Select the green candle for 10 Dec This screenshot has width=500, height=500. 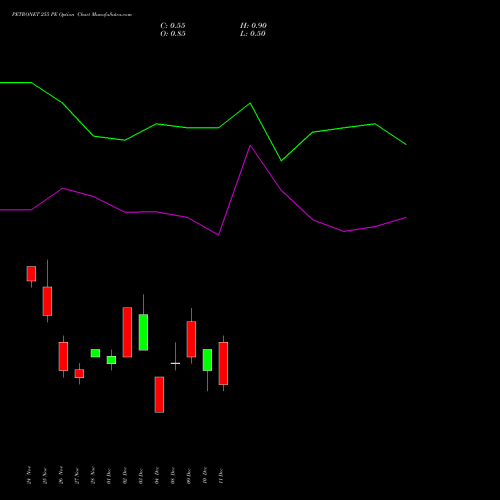coord(207,360)
